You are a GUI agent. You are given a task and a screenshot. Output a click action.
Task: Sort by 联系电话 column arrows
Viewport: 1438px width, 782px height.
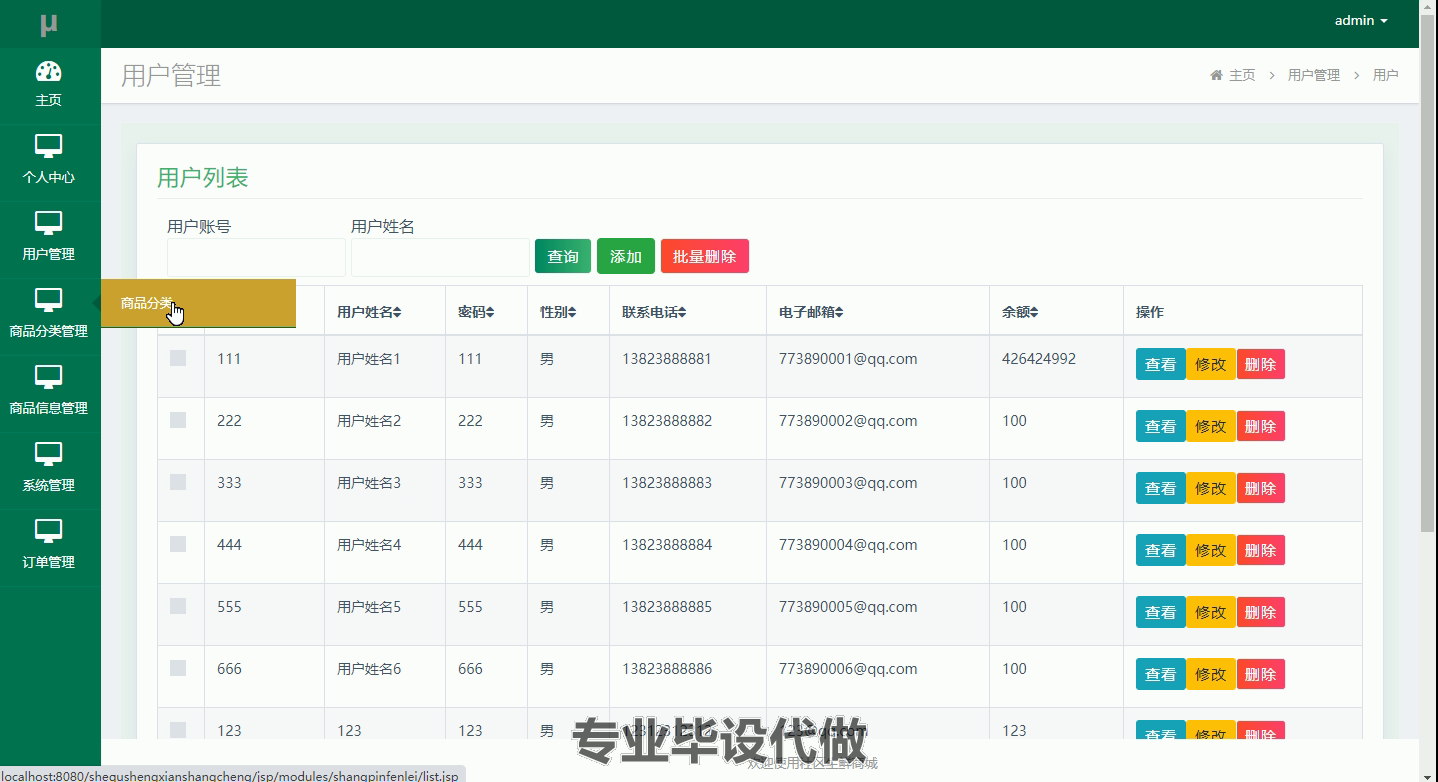tap(682, 312)
